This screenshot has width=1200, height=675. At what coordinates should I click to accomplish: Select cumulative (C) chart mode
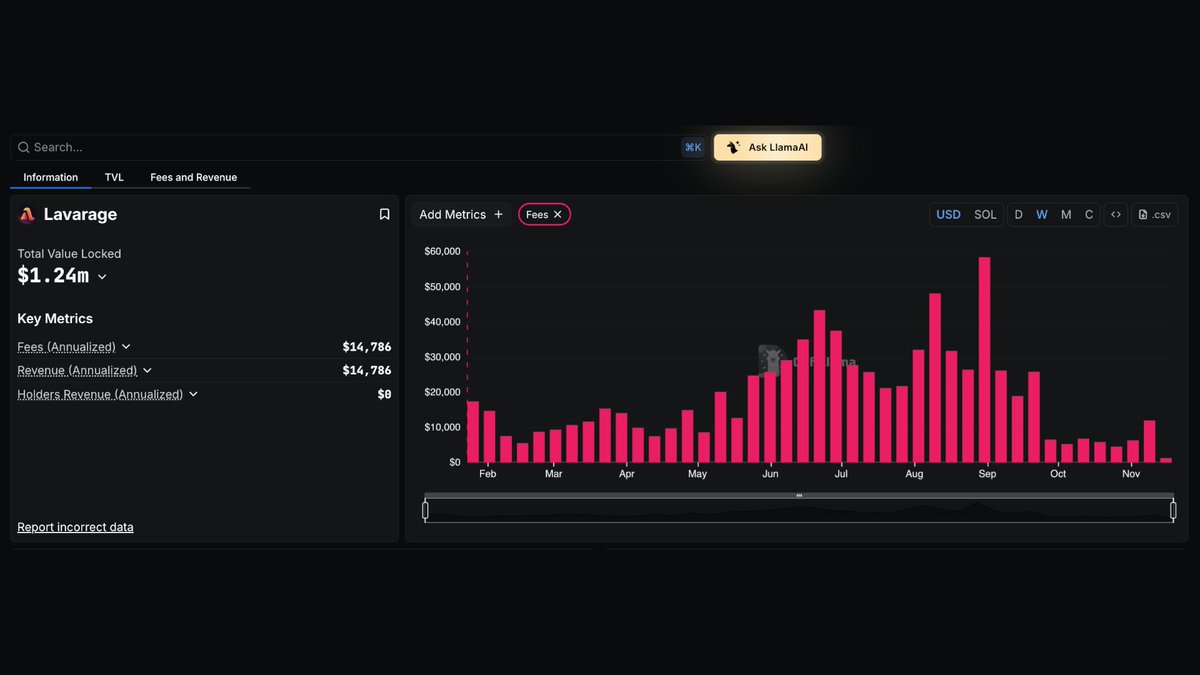1089,214
